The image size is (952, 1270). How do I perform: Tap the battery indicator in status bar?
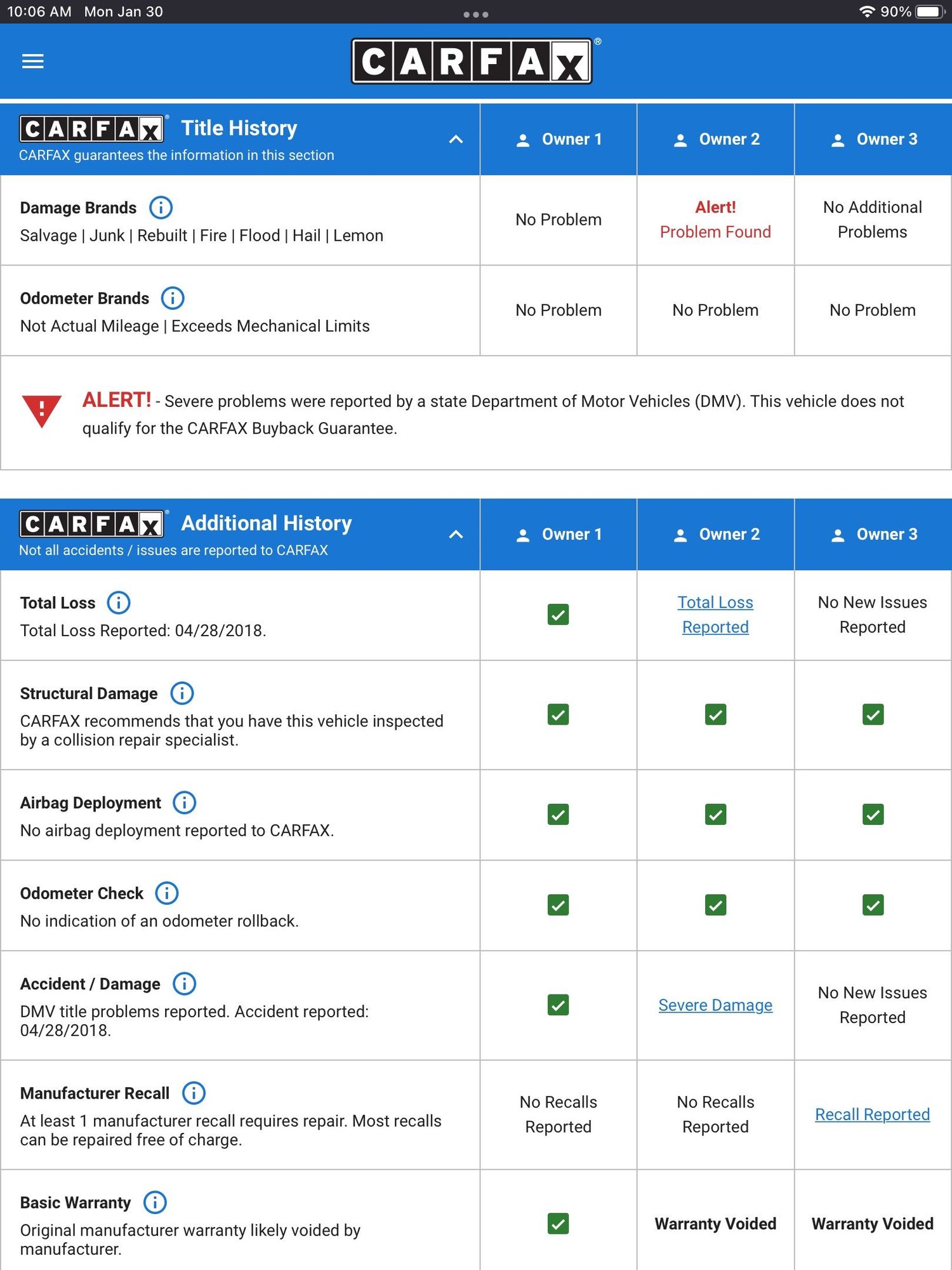(x=930, y=11)
